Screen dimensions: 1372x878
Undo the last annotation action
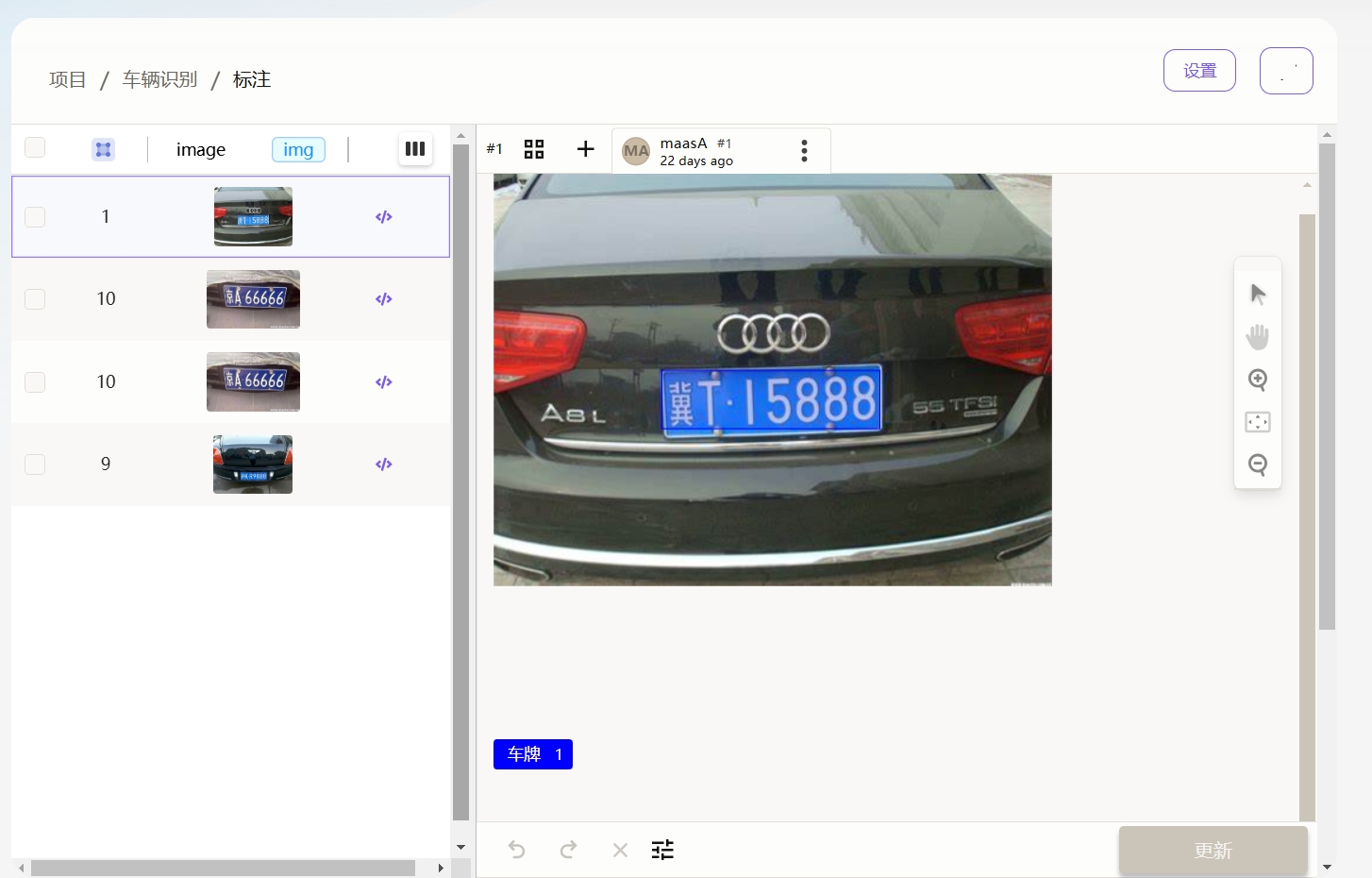517,850
